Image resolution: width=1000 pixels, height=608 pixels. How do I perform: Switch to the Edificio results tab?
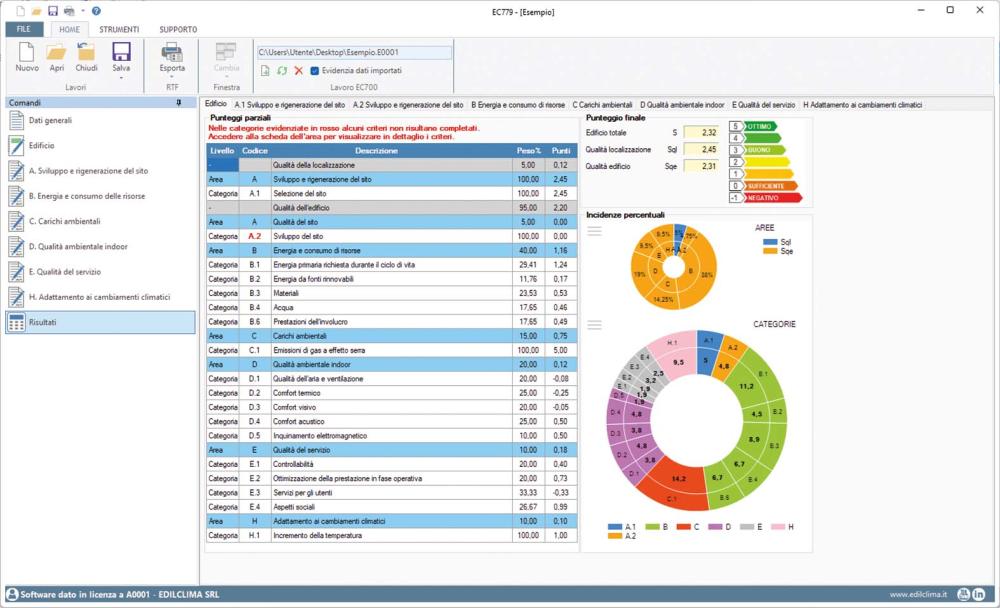216,104
